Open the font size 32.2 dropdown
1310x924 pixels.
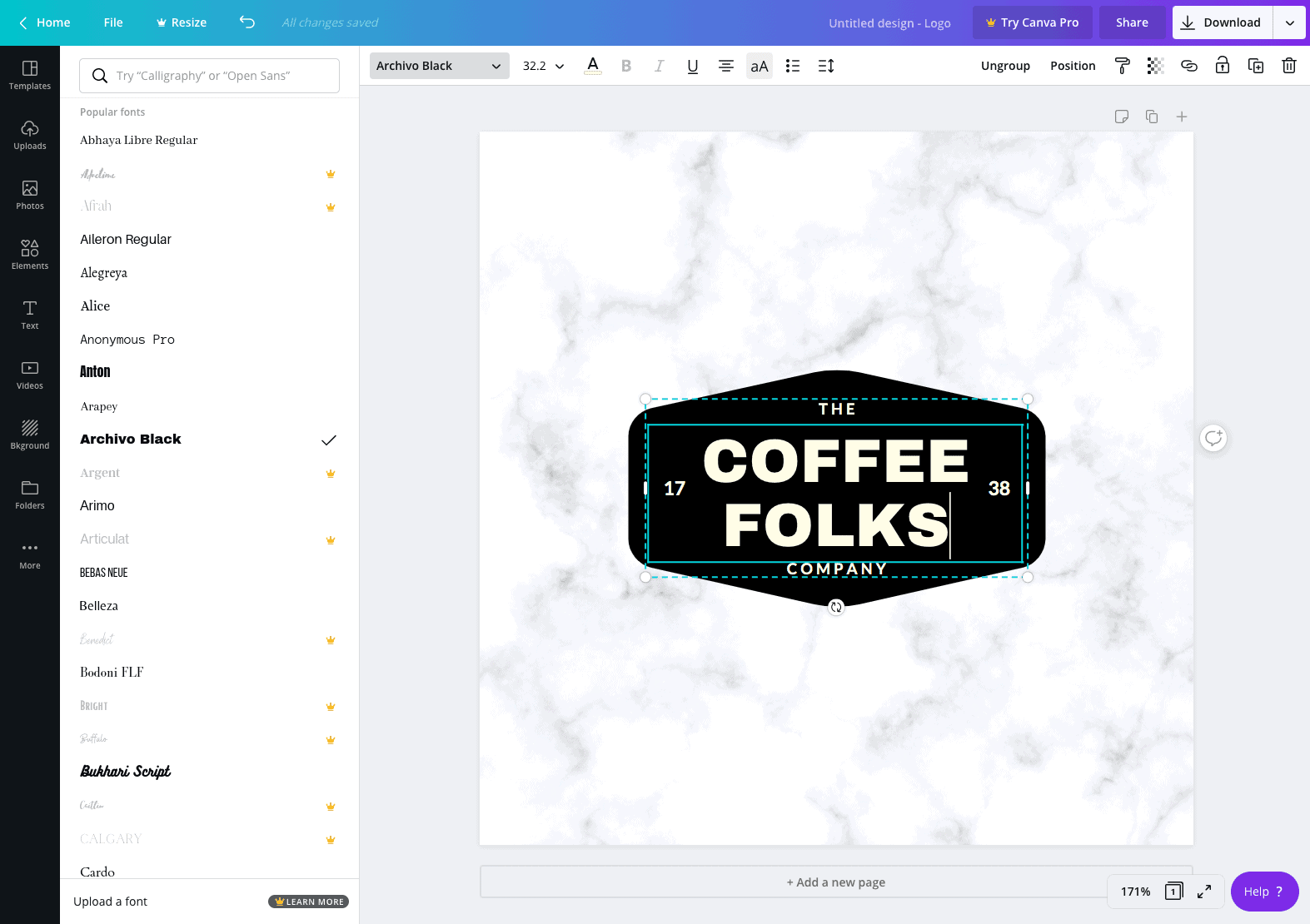543,66
